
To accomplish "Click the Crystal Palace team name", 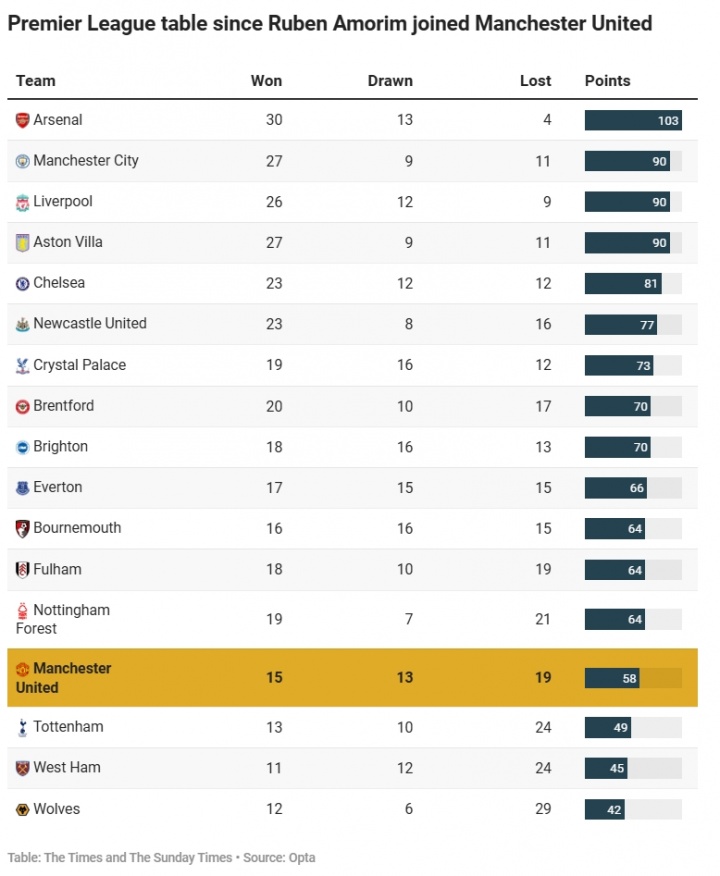I will point(80,365).
